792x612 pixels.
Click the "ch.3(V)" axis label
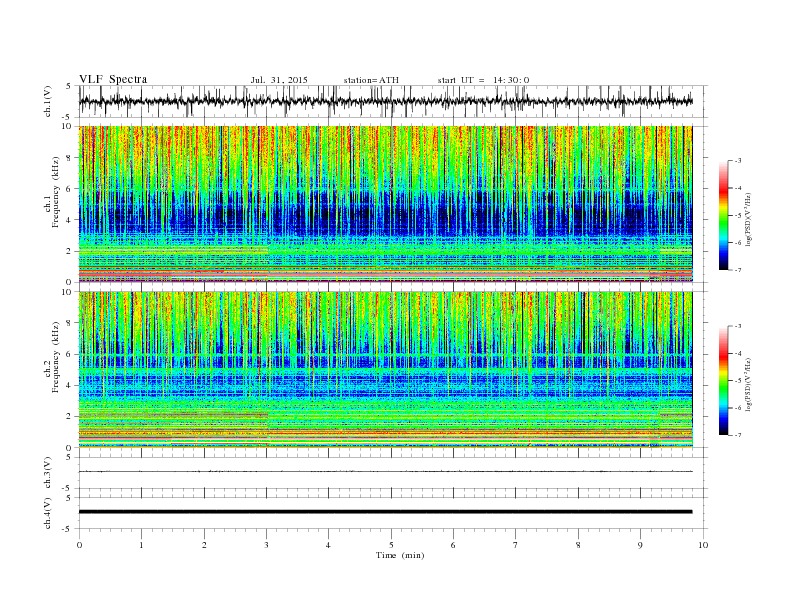coord(48,473)
